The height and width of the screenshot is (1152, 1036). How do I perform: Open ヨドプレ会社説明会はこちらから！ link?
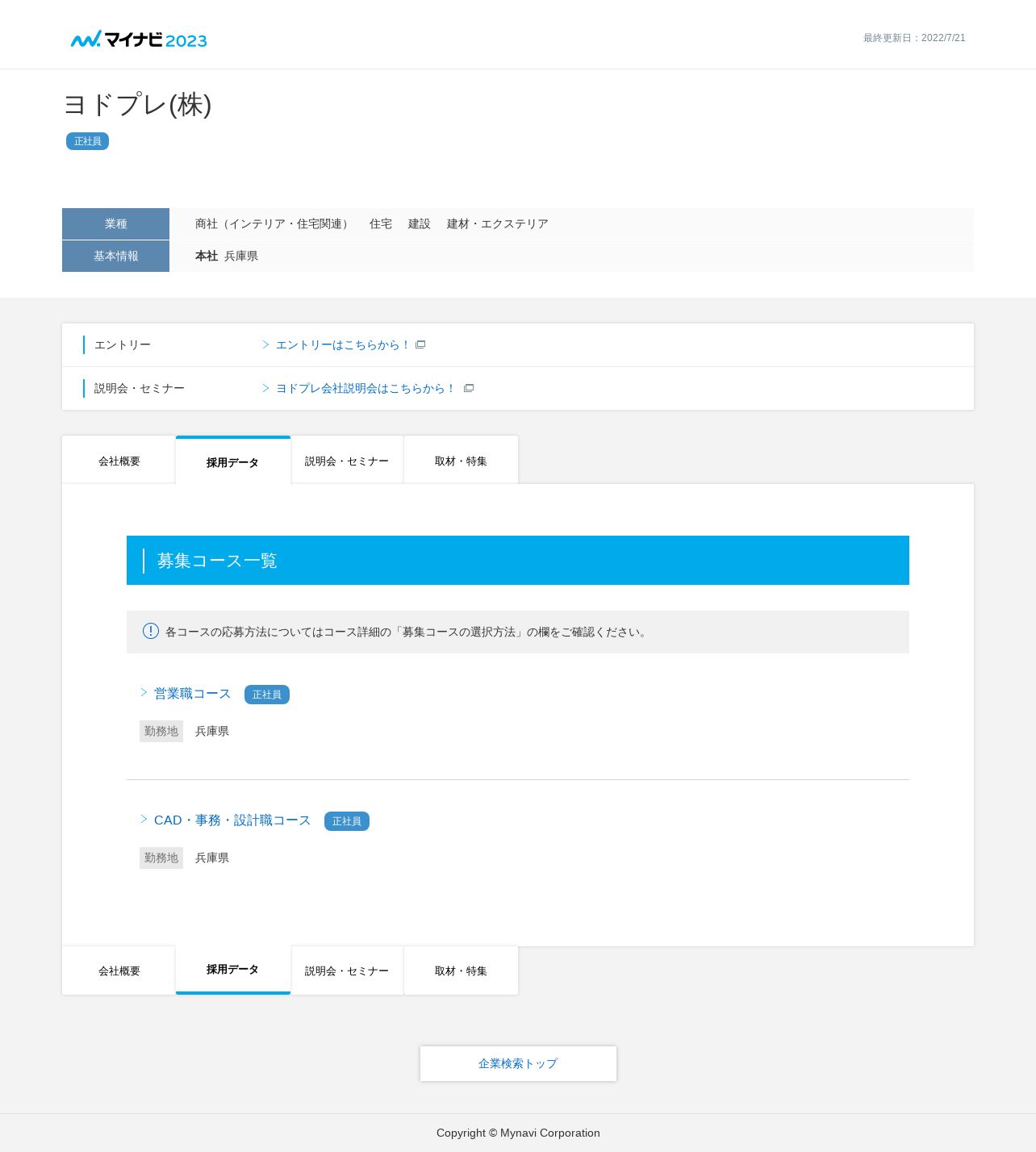[366, 388]
